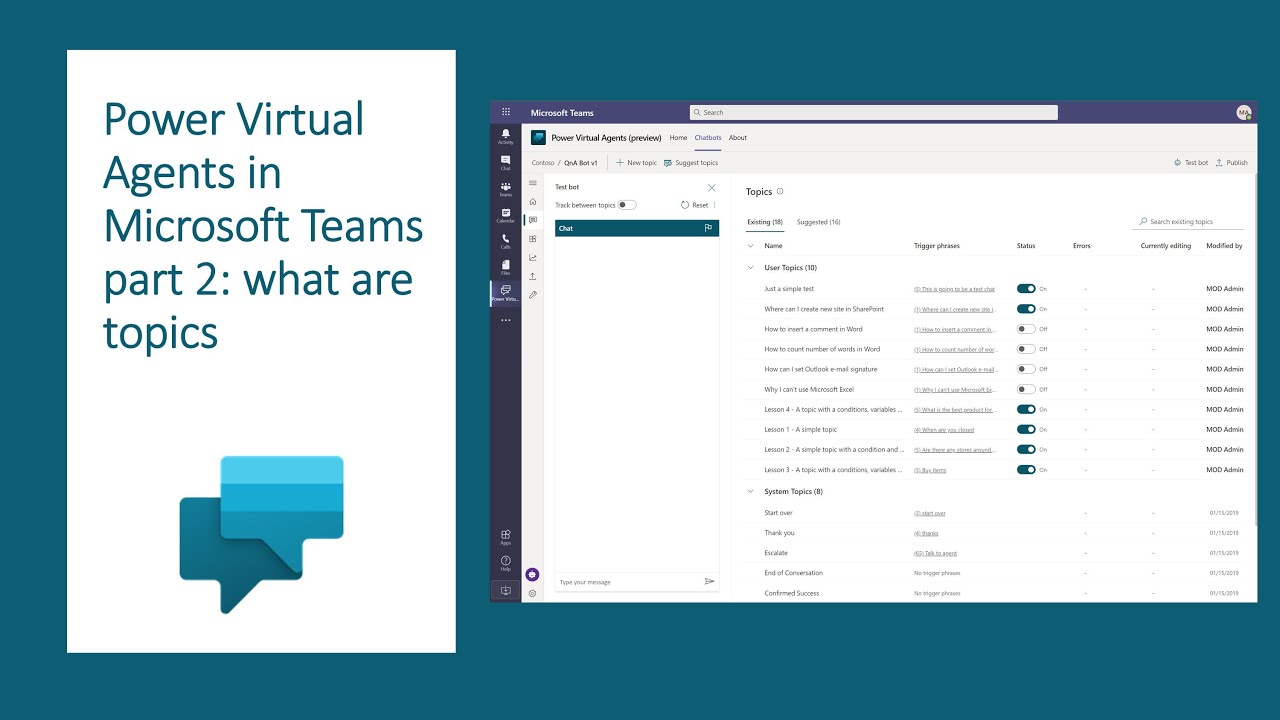
Task: Select the Existing (18) tab
Action: click(x=765, y=222)
